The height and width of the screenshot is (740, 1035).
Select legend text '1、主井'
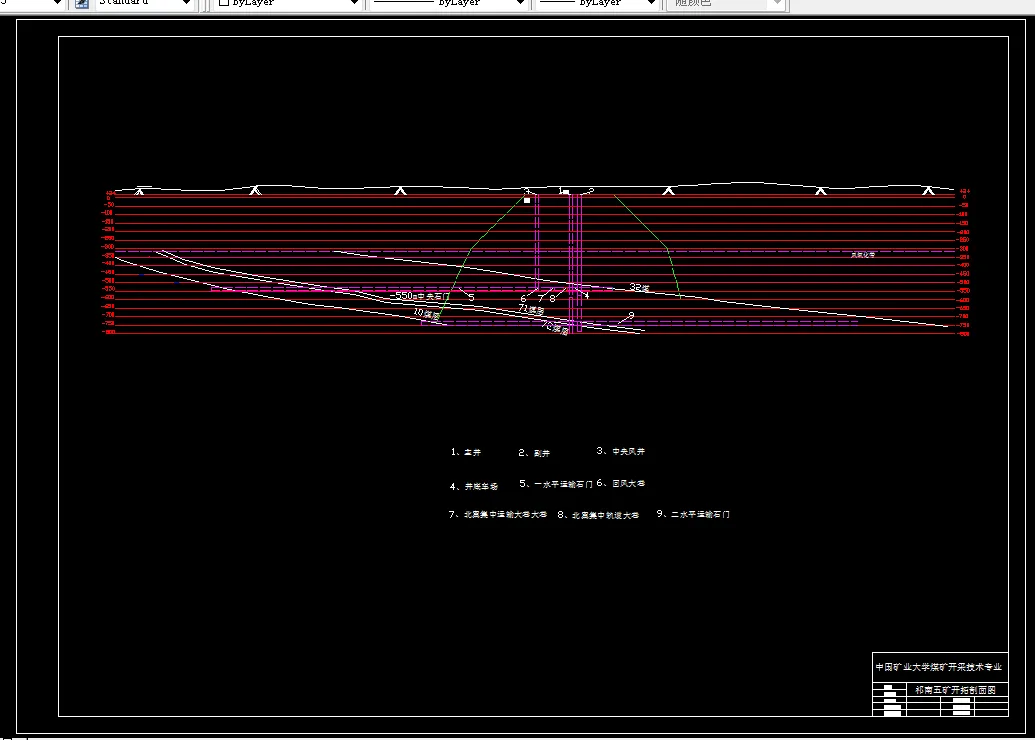point(466,452)
